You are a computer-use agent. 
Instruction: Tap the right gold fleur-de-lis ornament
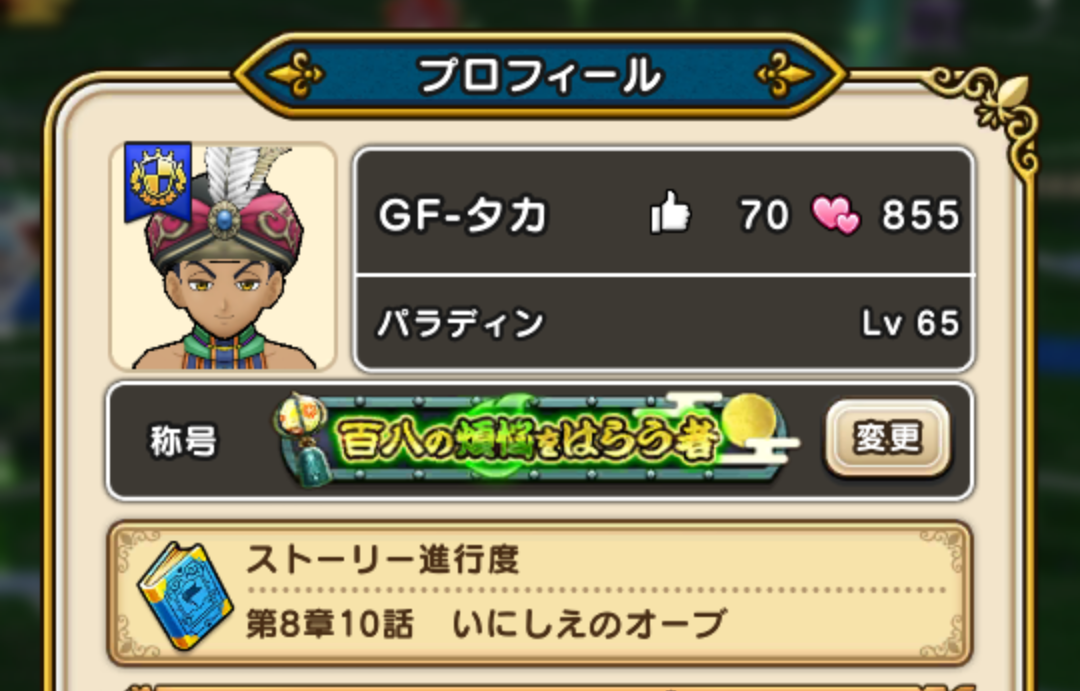(784, 74)
